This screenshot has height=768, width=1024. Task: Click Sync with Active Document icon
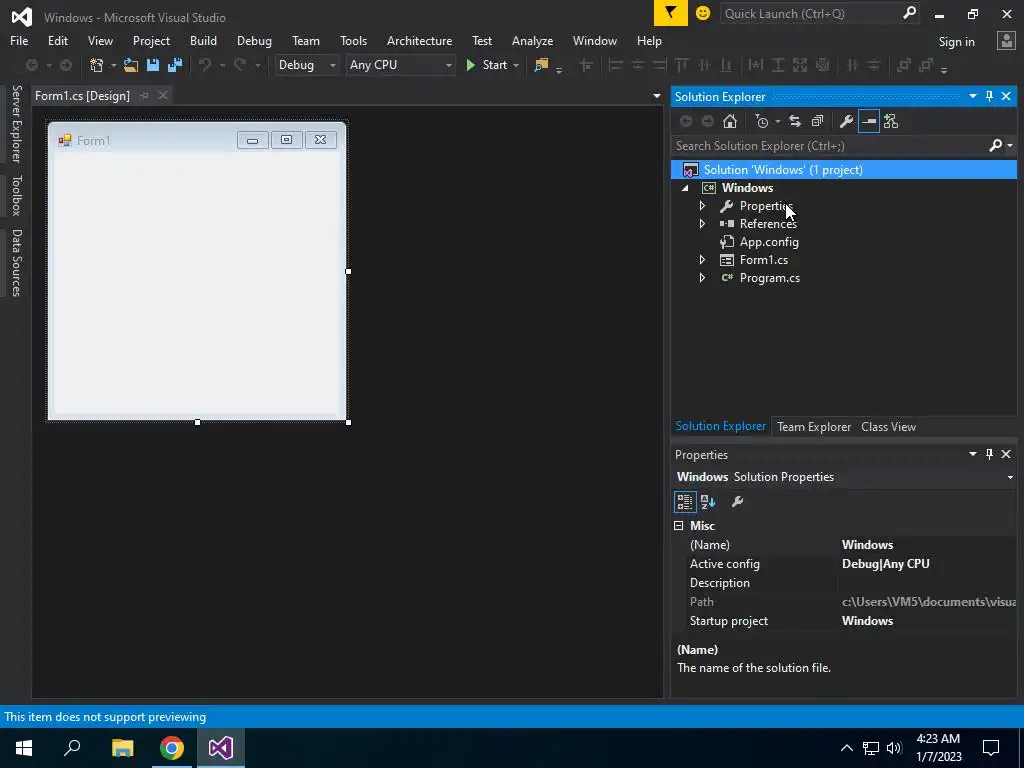(795, 121)
